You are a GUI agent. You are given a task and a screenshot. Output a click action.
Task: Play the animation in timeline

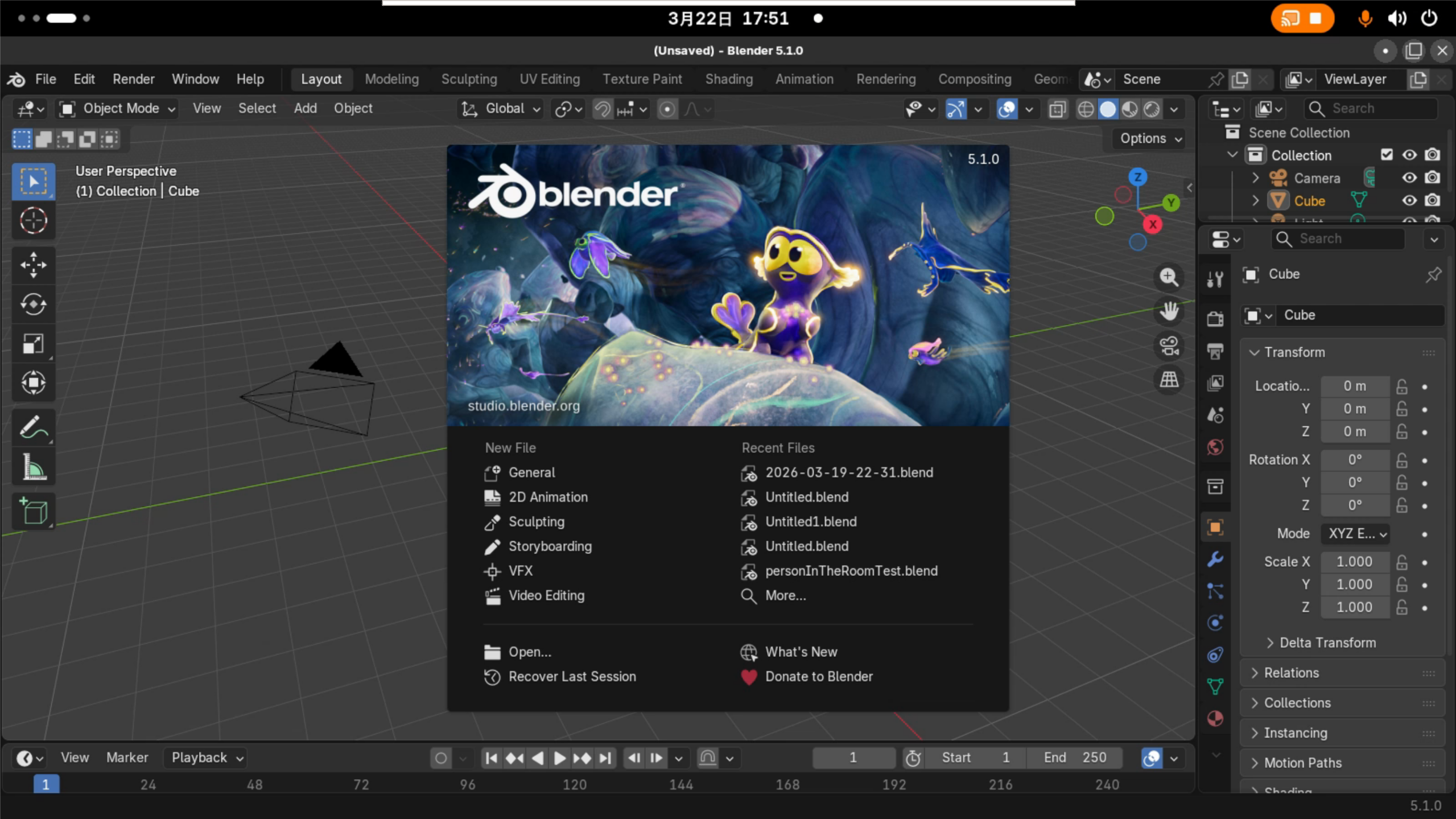[559, 758]
